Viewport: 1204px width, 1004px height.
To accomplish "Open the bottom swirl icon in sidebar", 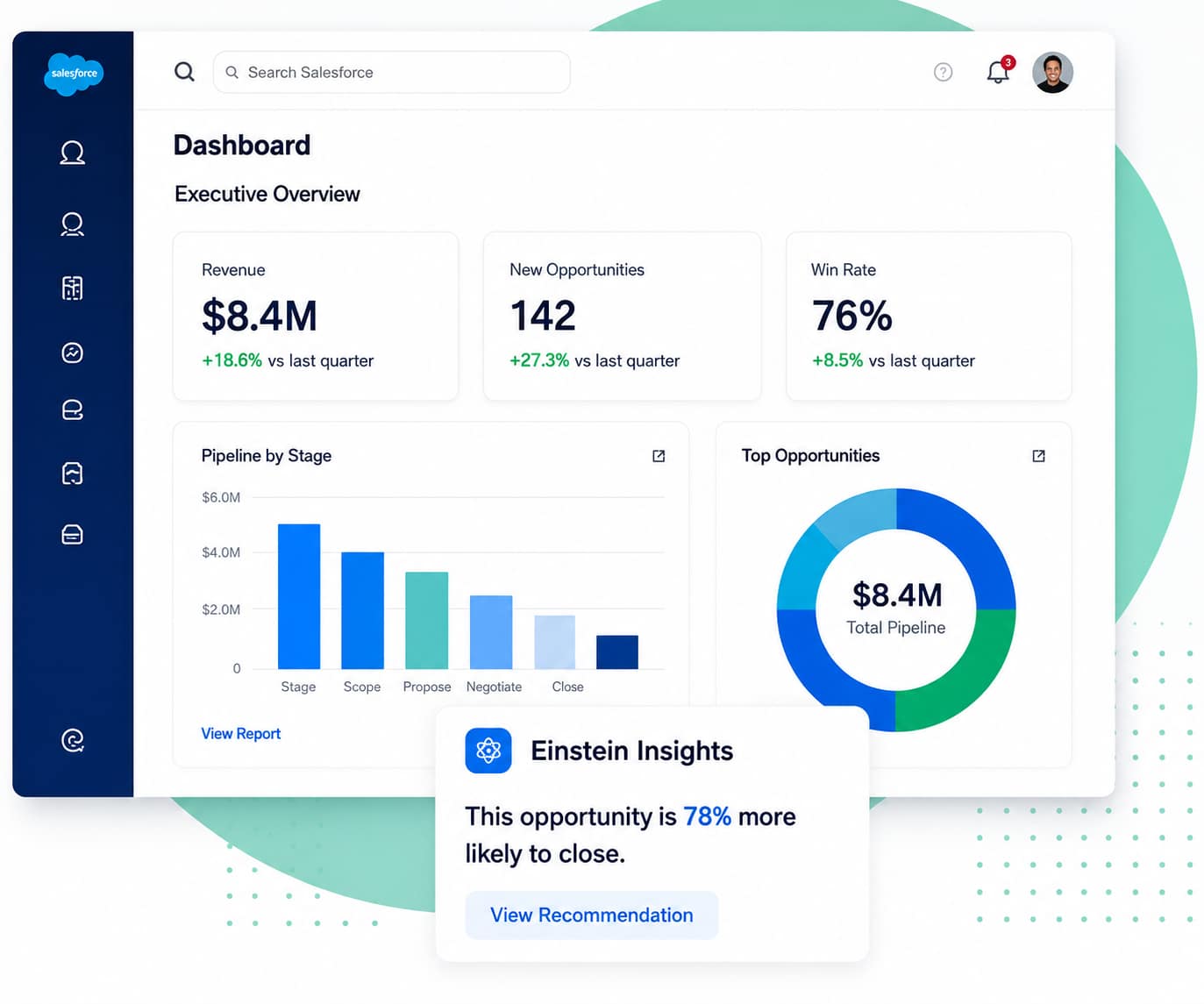I will pos(73,741).
